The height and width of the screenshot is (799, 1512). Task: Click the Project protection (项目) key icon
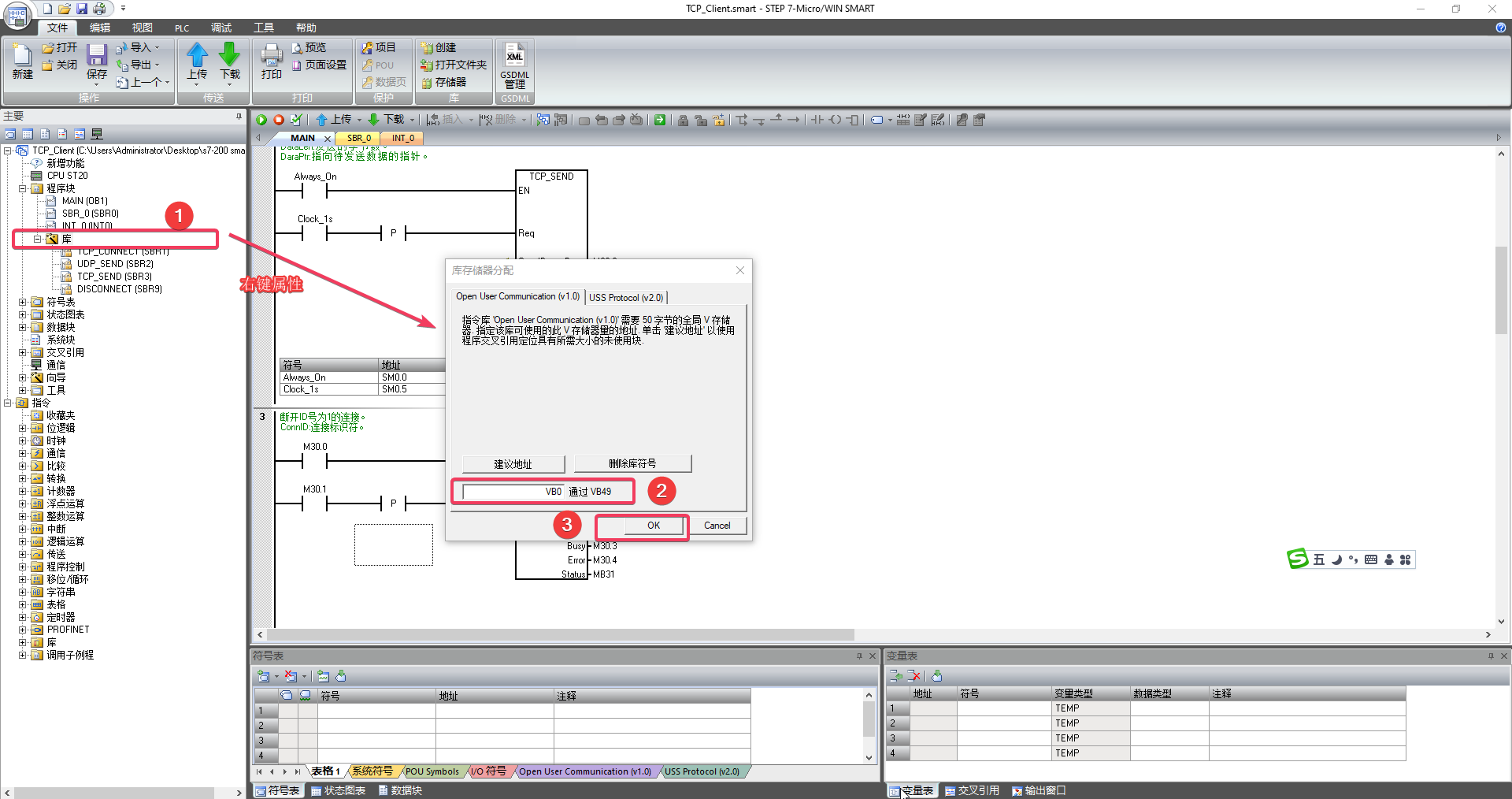point(367,48)
